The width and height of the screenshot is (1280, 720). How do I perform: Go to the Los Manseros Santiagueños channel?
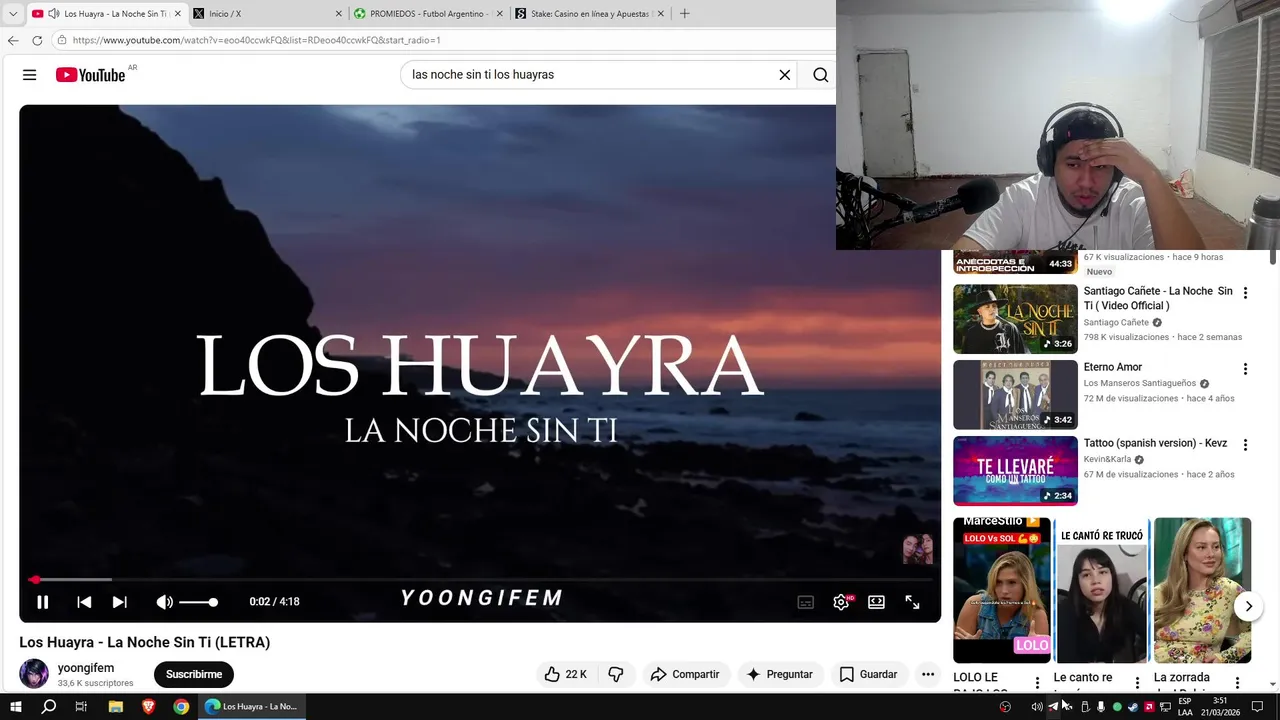[1140, 383]
